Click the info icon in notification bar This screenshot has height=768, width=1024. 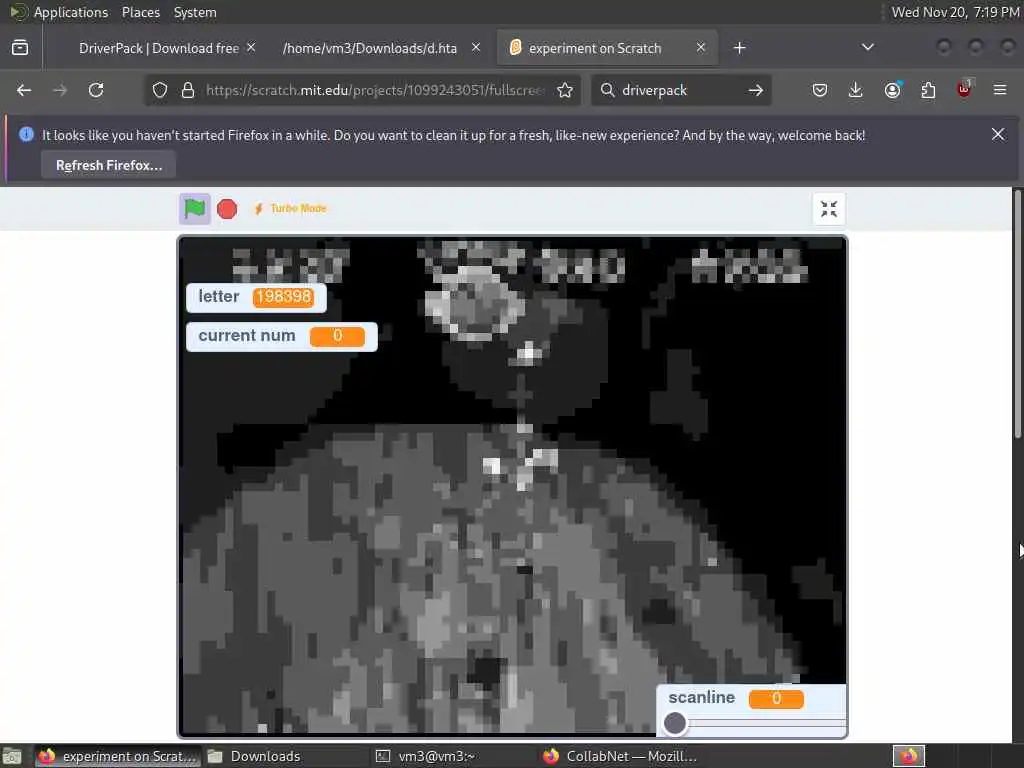pyautogui.click(x=26, y=135)
